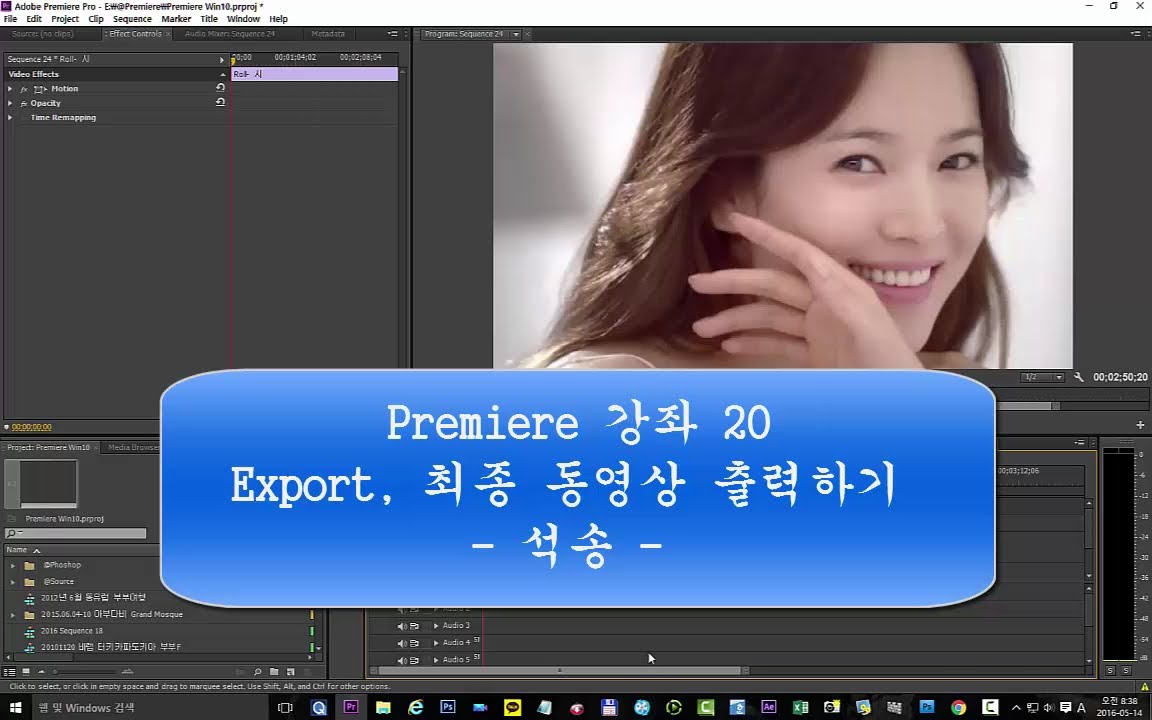Click the Audio 5 sync lock icon
Viewport: 1152px width, 720px height.
[x=414, y=660]
